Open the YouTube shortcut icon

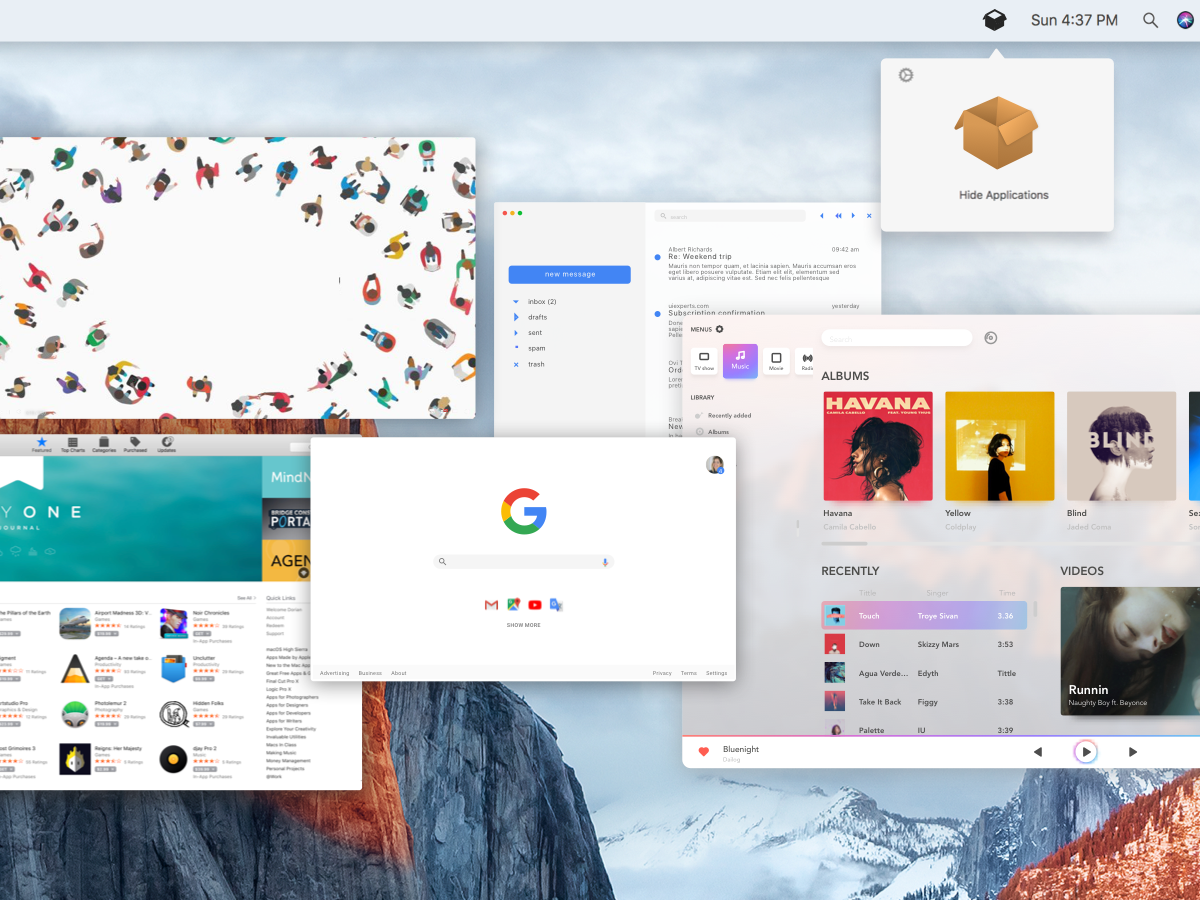(x=535, y=604)
